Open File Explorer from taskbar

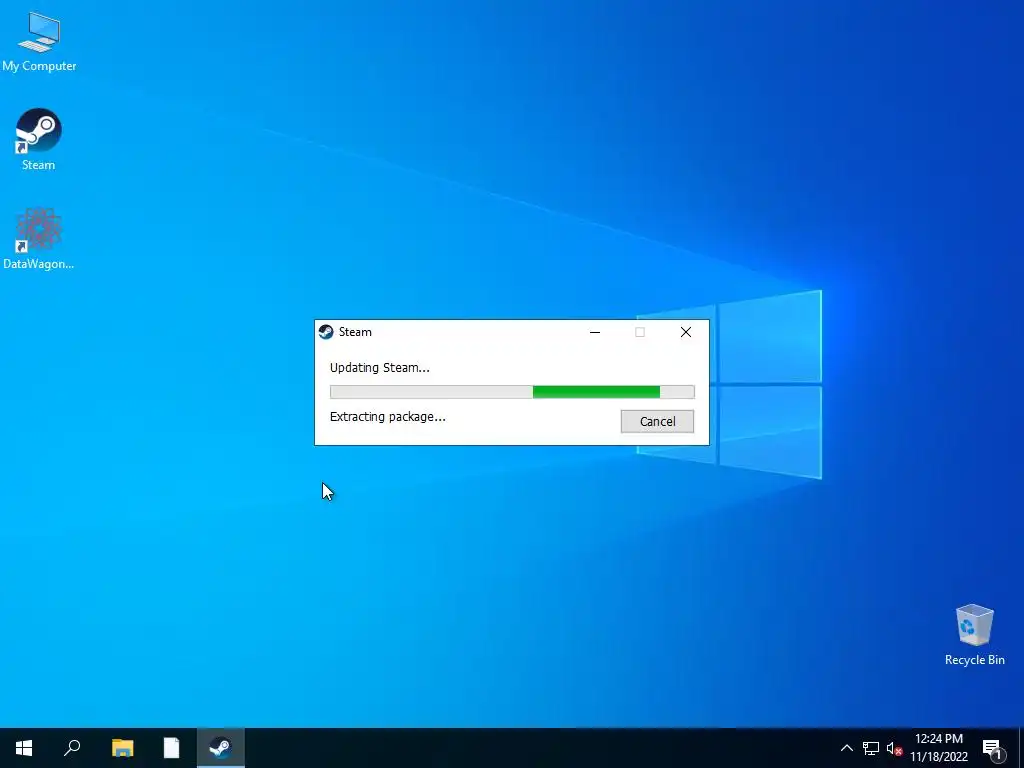click(x=122, y=748)
